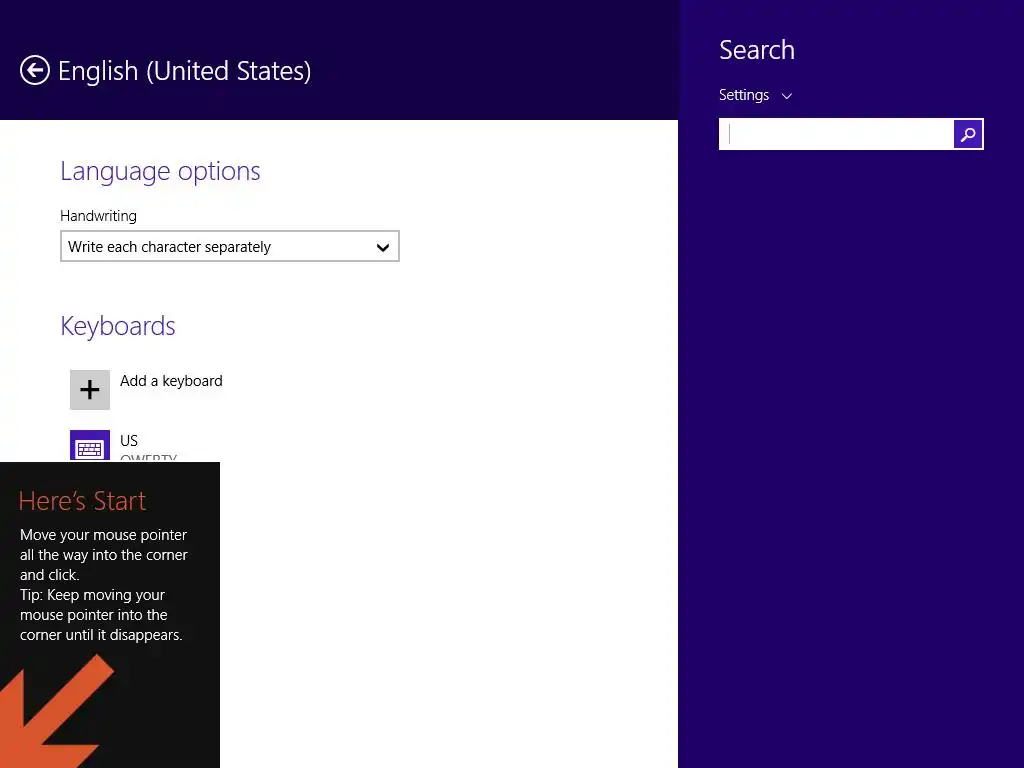1024x768 pixels.
Task: Click the 'Here's Start' tip heading
Action: point(82,501)
